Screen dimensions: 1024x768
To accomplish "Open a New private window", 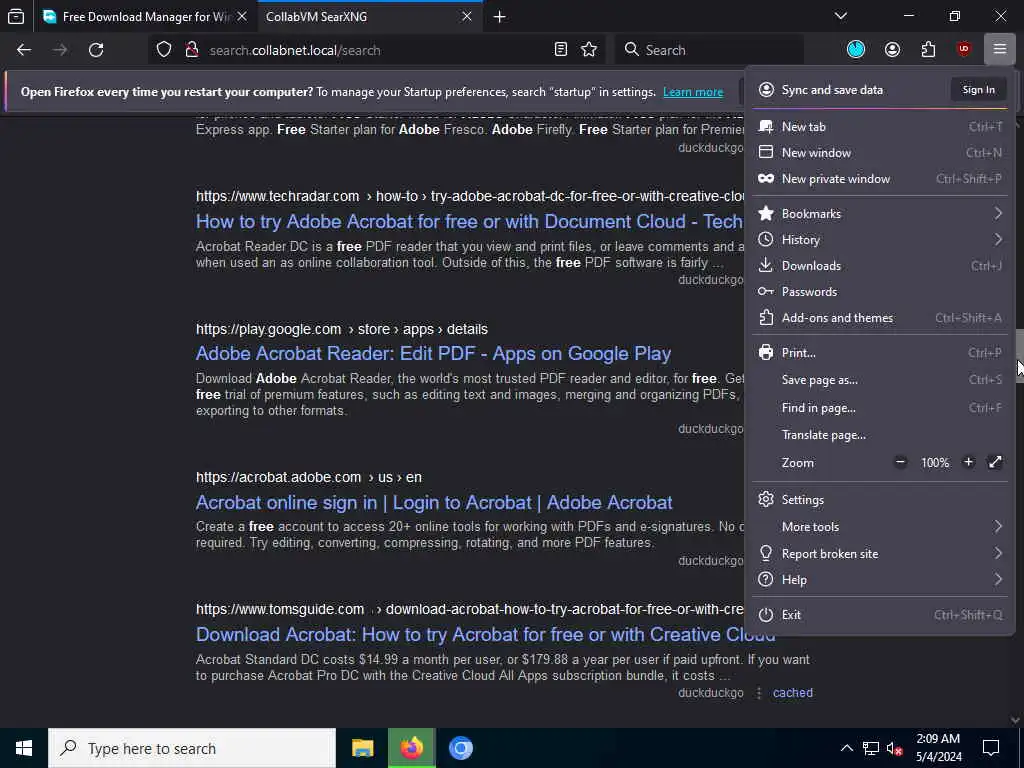I will click(x=880, y=179).
